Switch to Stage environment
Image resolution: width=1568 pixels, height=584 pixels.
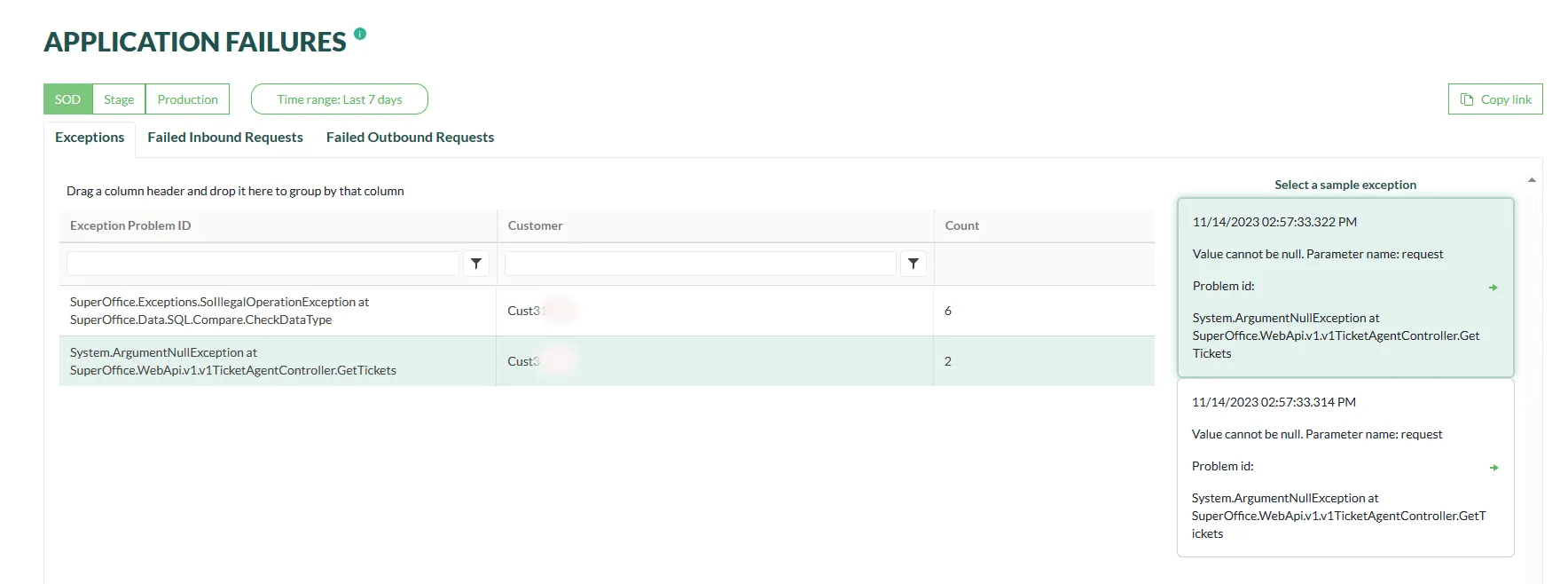click(119, 99)
